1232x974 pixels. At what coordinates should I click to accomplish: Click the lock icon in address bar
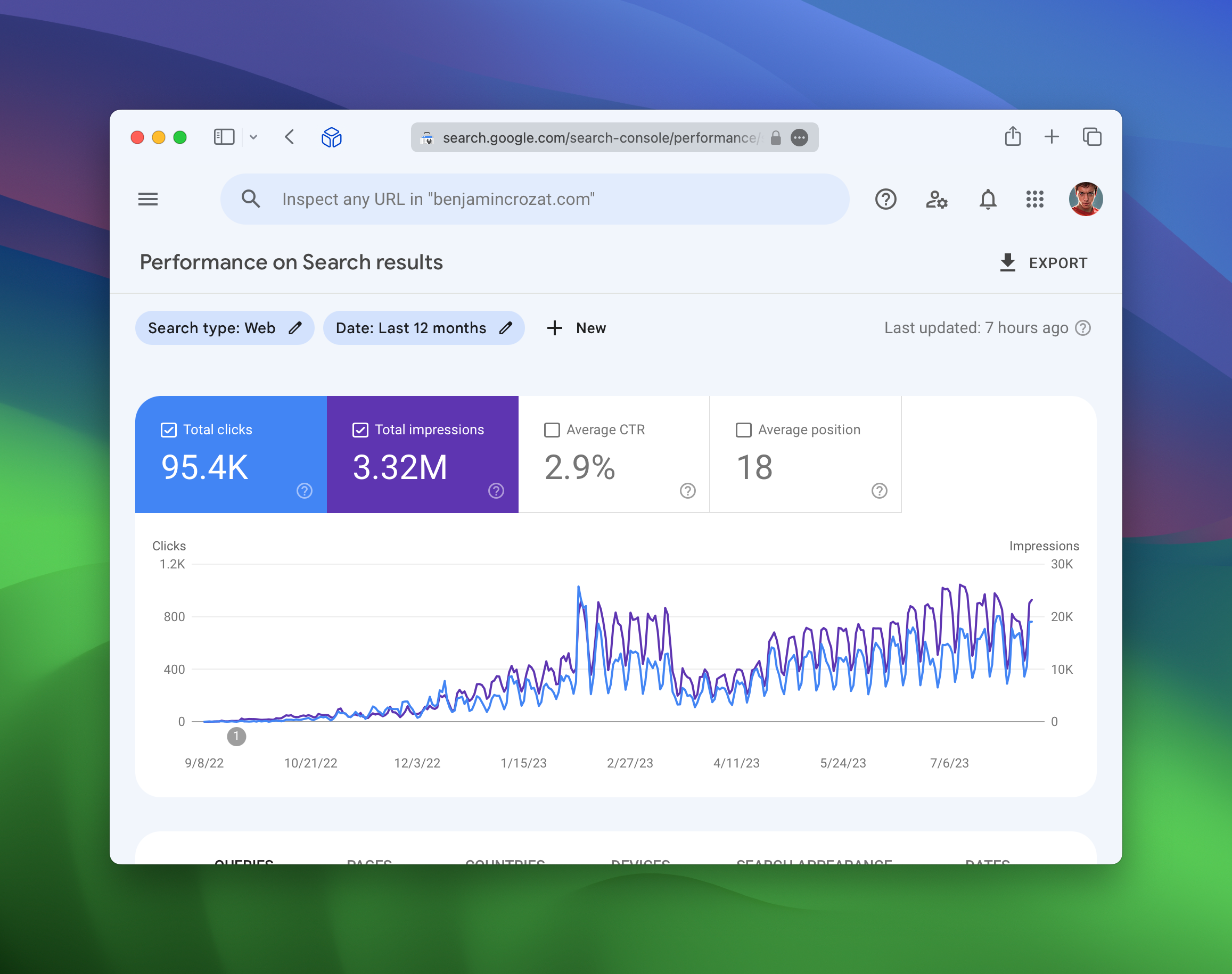(776, 137)
